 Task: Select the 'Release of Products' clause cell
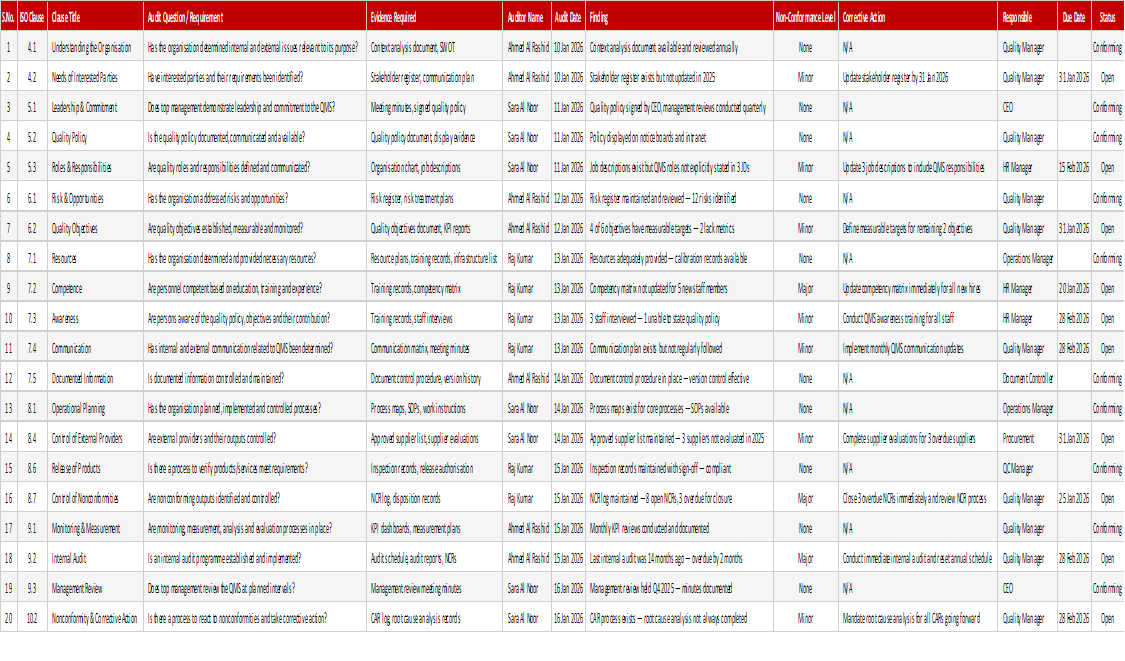pos(95,468)
